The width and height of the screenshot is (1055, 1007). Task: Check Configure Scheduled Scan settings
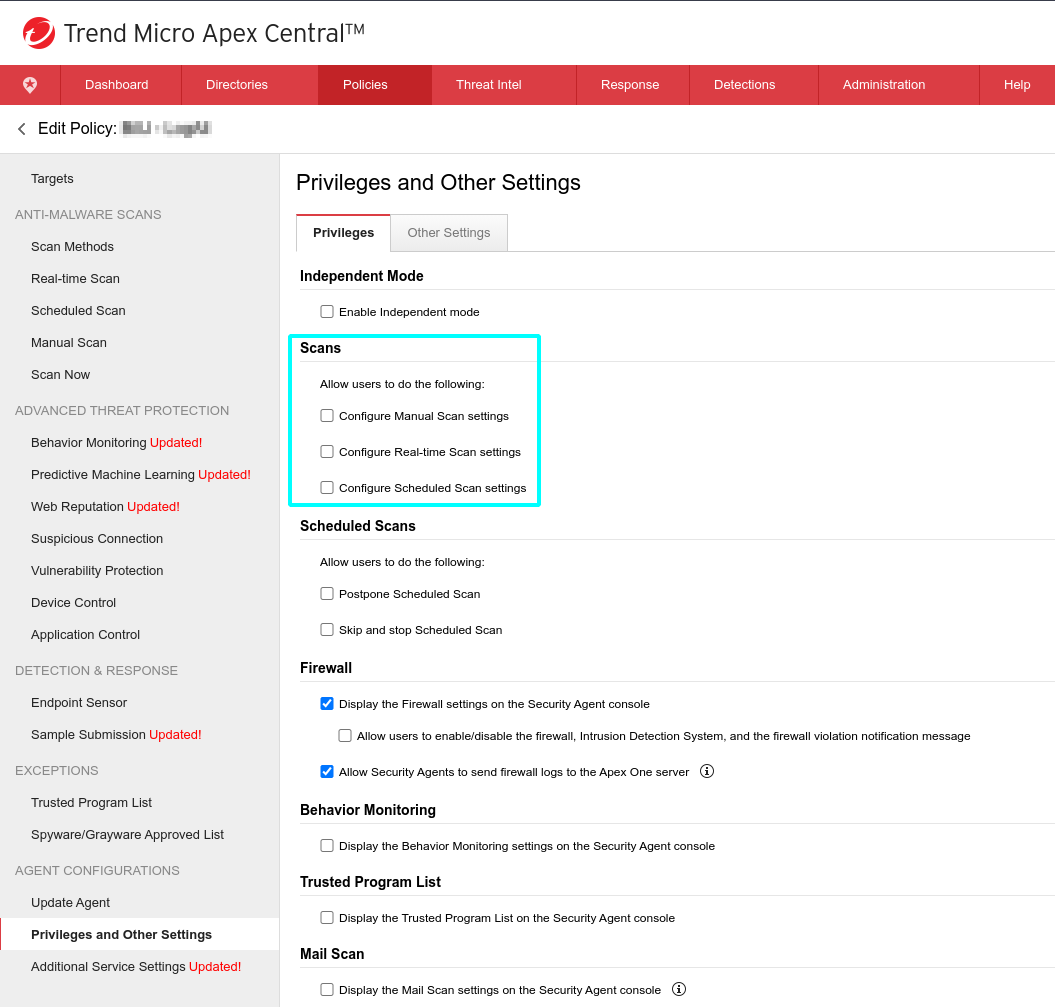point(327,488)
